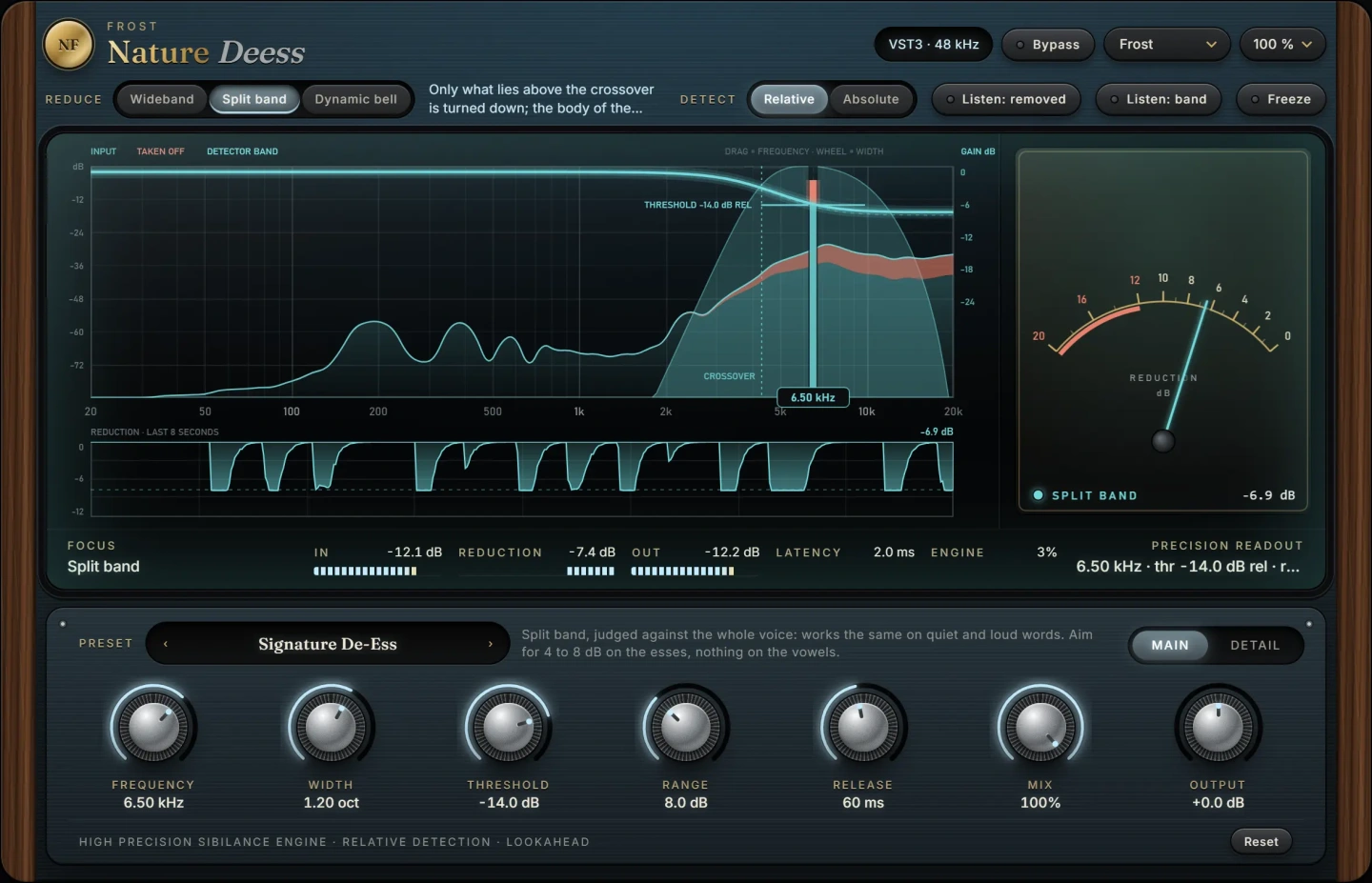
Task: Click the NF gold logo badge
Action: [69, 44]
